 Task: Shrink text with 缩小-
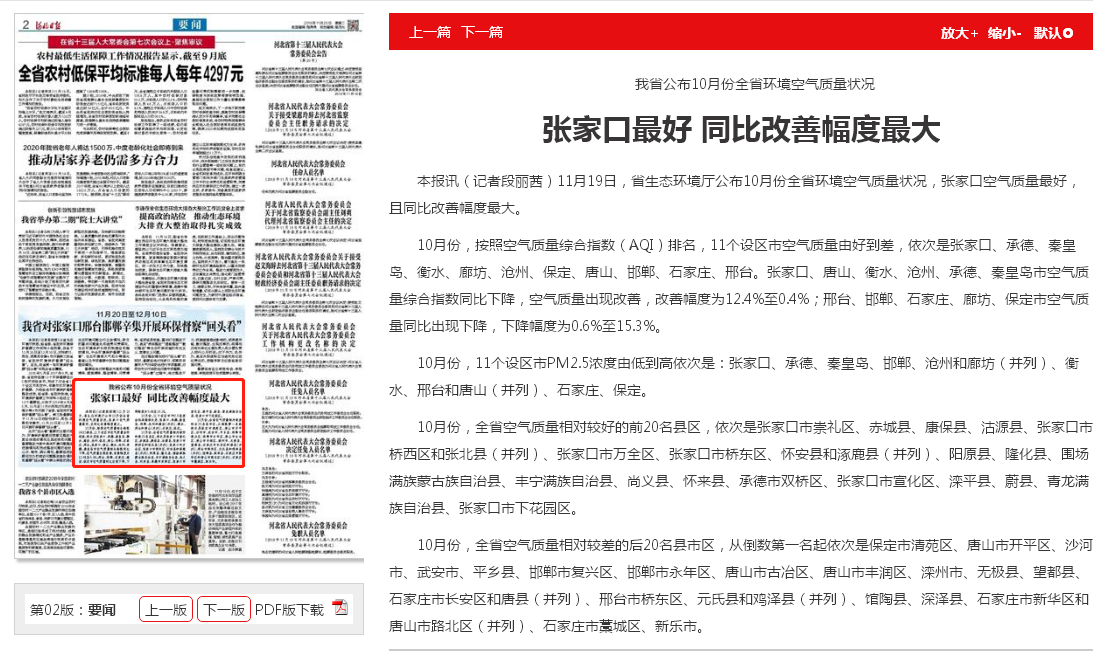[x=1004, y=33]
